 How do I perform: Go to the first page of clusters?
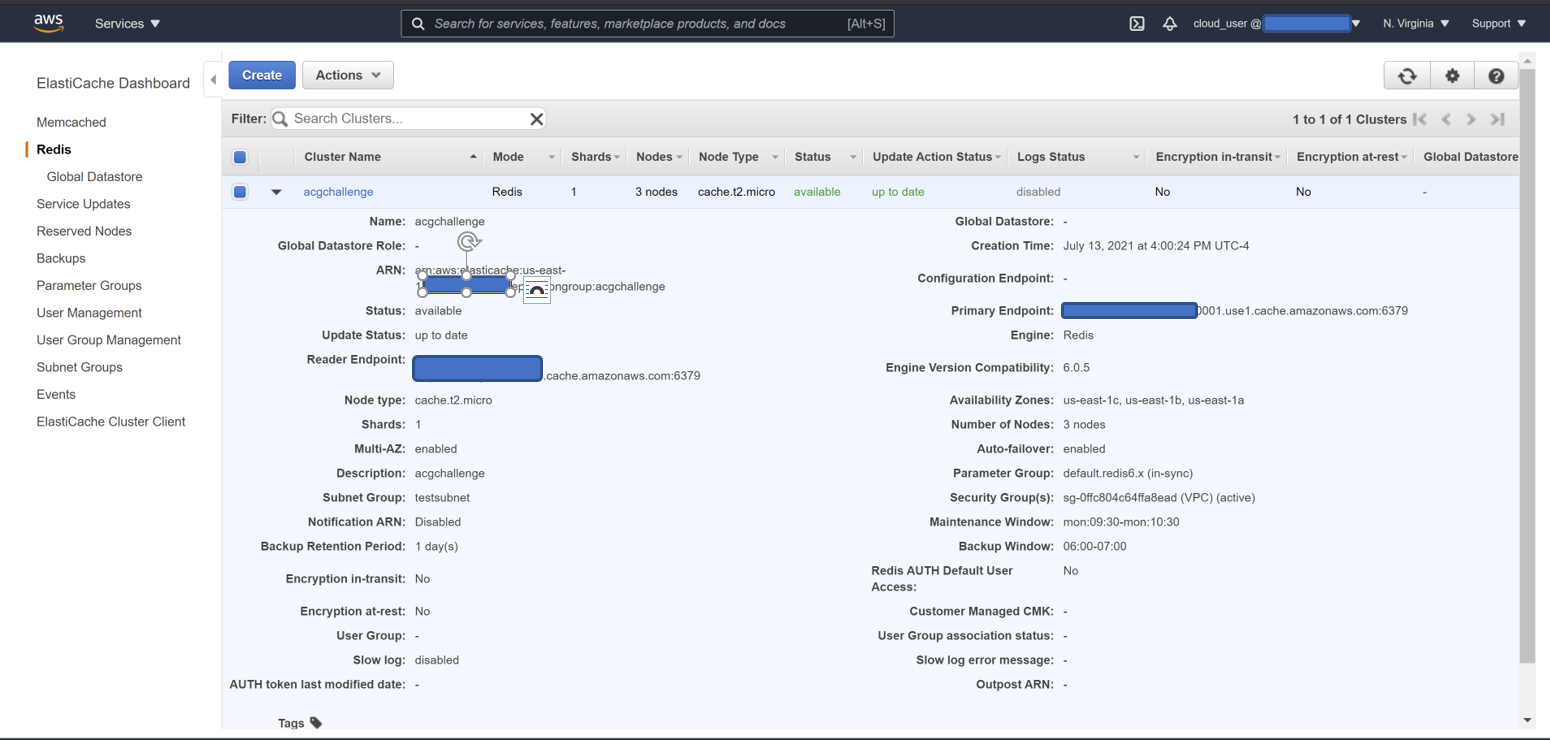pos(1420,119)
